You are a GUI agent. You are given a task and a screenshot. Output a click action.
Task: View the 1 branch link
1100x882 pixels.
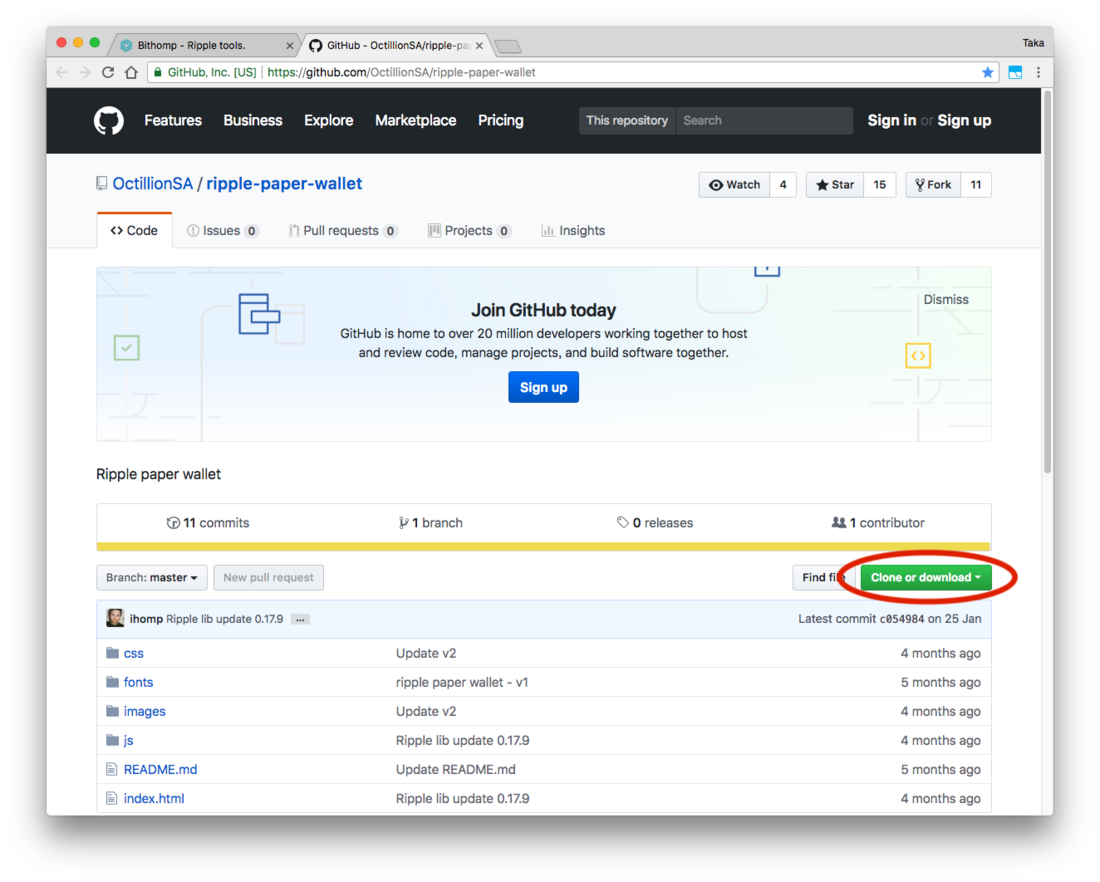pyautogui.click(x=431, y=523)
